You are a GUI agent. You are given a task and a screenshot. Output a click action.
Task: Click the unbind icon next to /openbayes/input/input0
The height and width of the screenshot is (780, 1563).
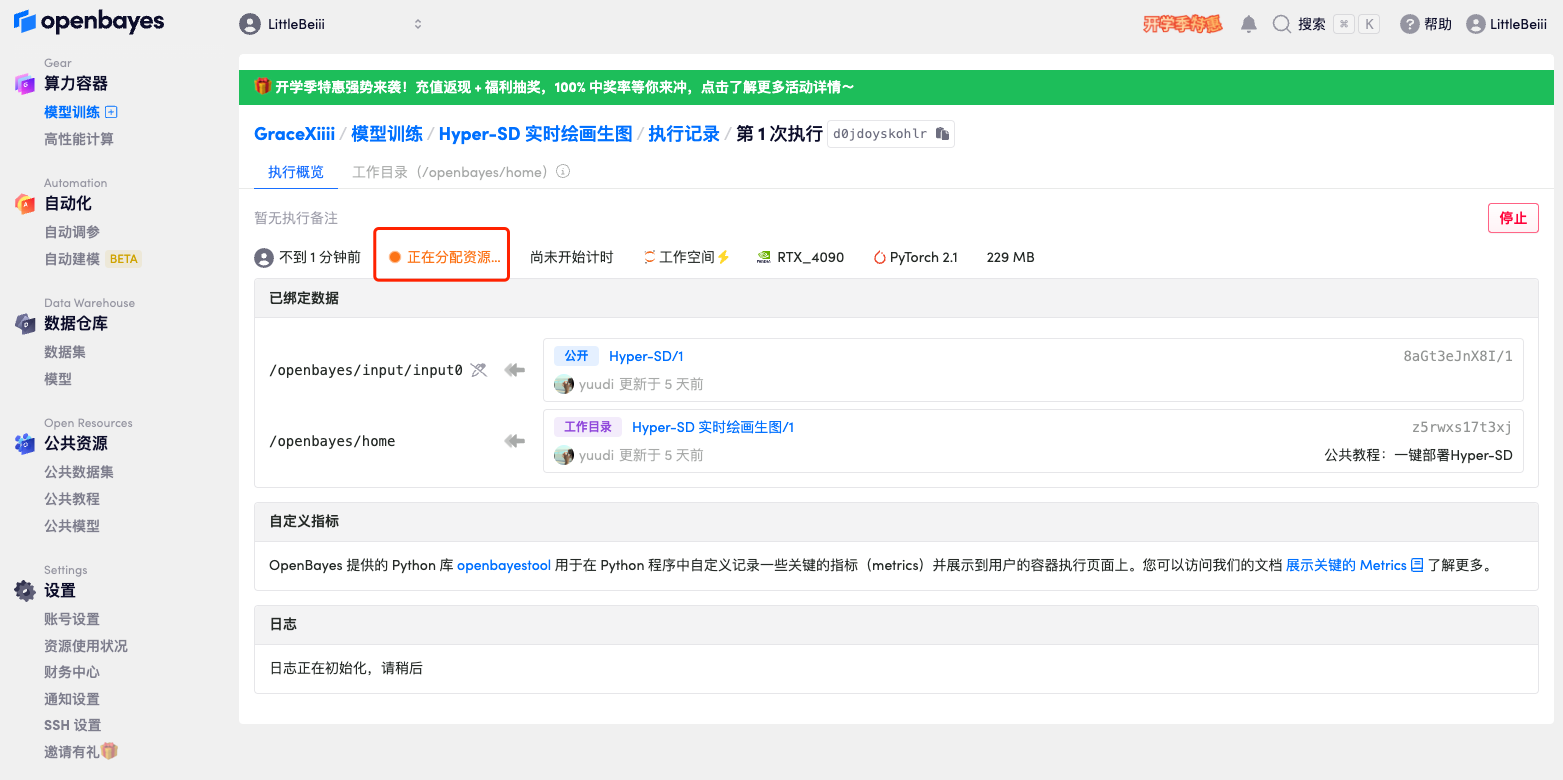click(479, 370)
